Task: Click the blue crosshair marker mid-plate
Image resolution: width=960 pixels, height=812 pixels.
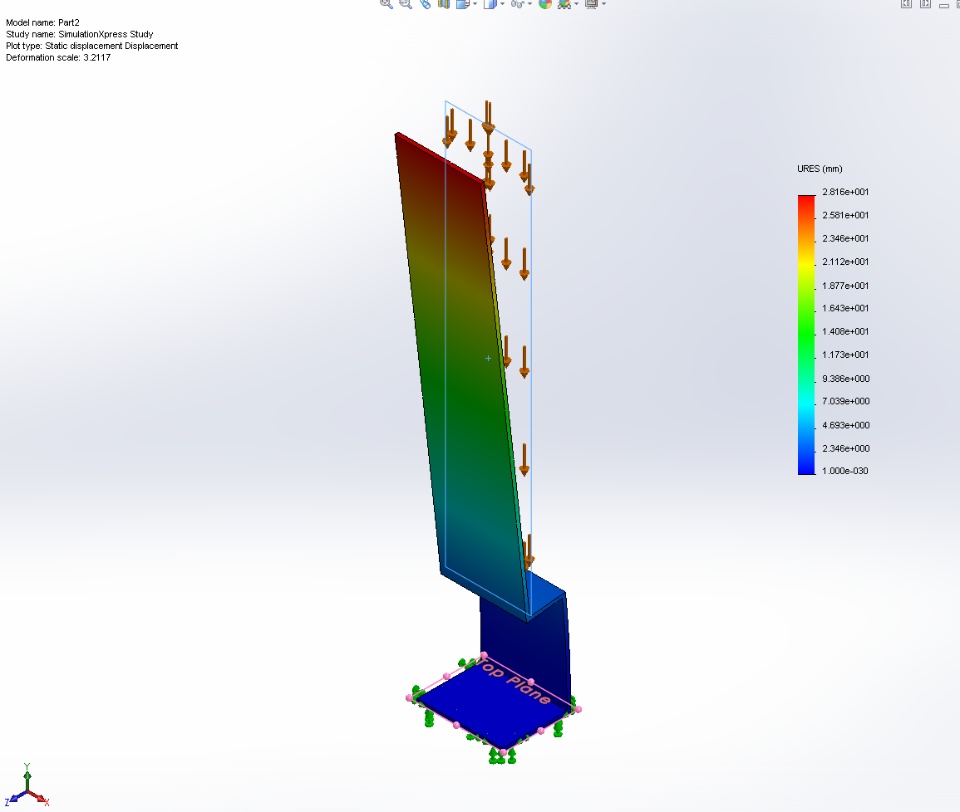Action: (488, 358)
